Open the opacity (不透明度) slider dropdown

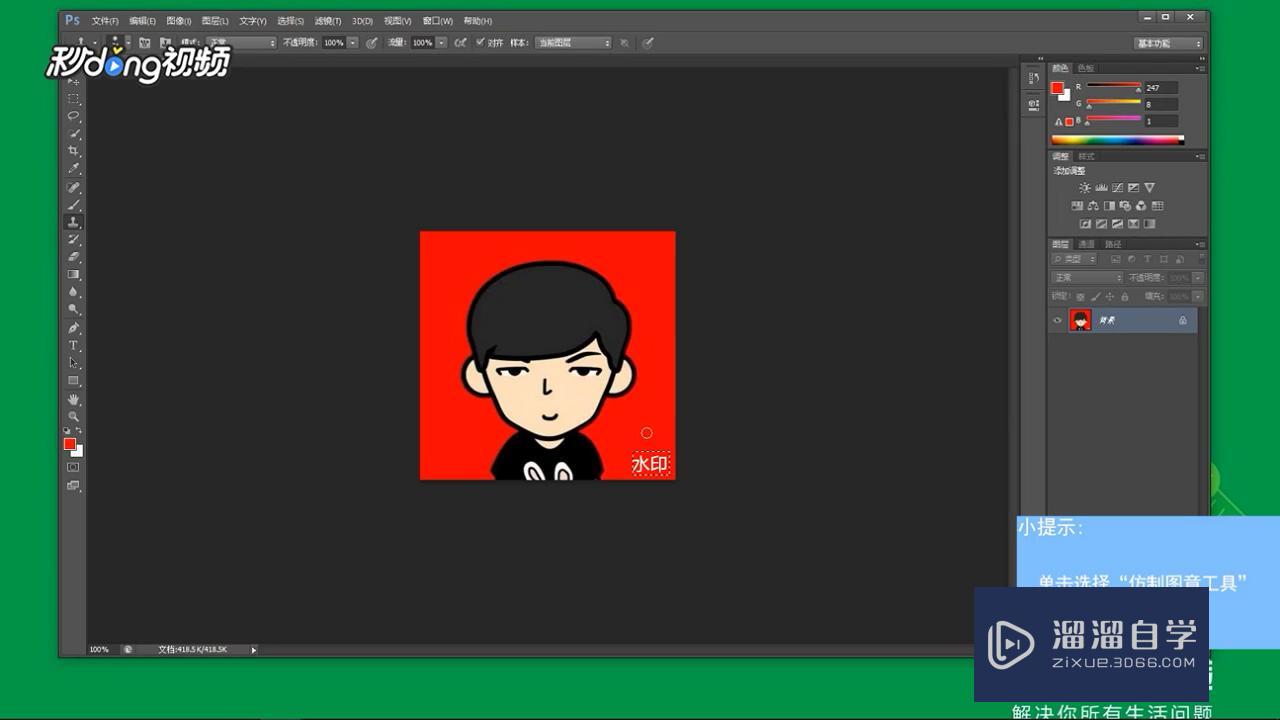(354, 43)
